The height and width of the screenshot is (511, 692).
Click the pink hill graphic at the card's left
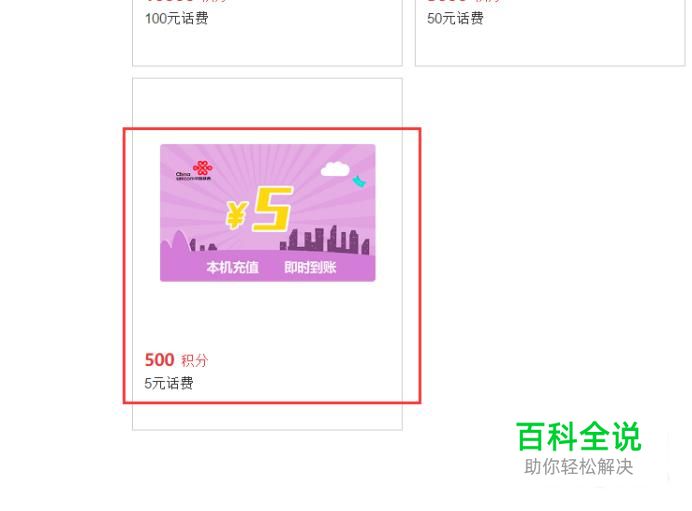(x=177, y=243)
